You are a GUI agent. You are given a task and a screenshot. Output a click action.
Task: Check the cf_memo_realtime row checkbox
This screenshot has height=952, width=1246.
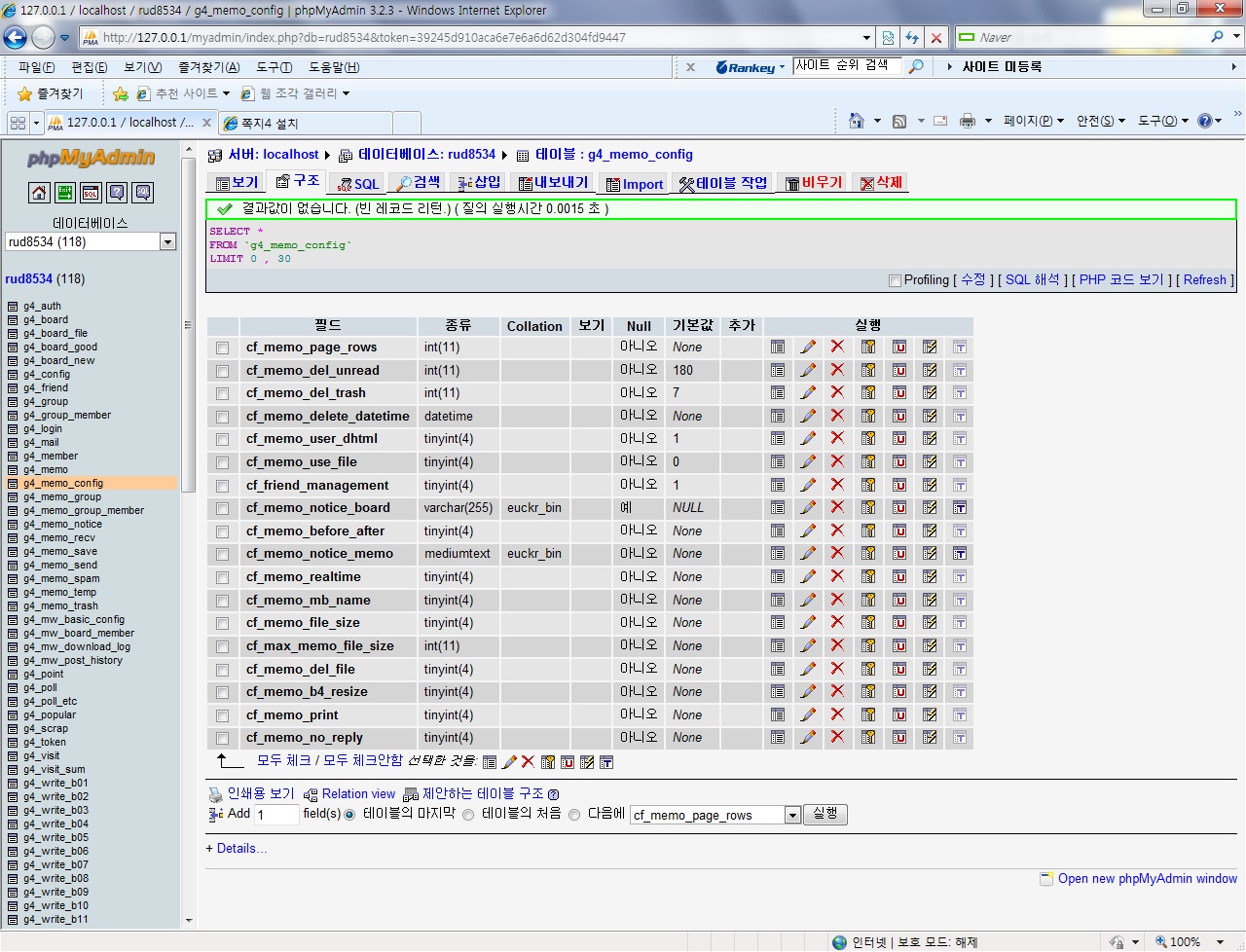(x=223, y=577)
